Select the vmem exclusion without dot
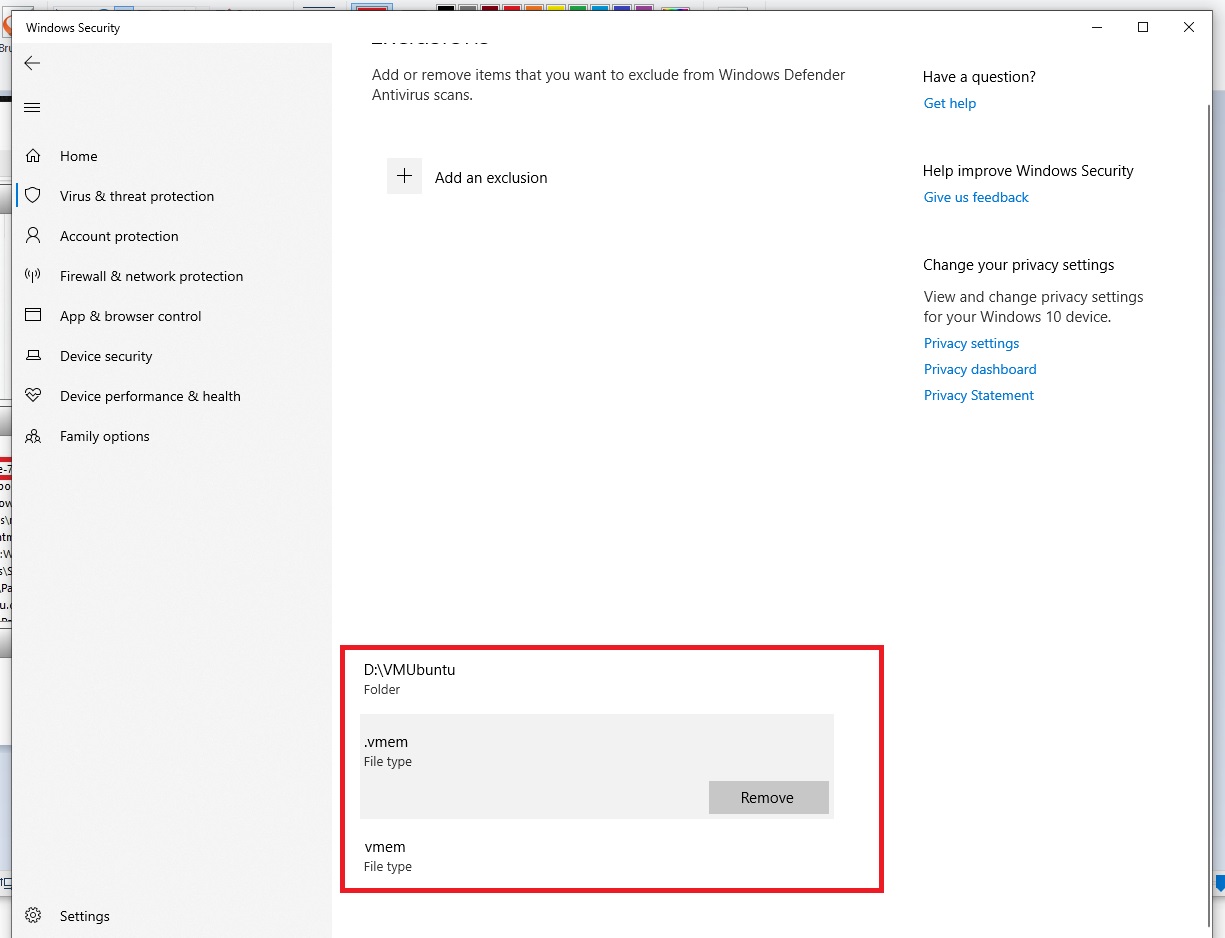Image resolution: width=1225 pixels, height=938 pixels. click(597, 856)
